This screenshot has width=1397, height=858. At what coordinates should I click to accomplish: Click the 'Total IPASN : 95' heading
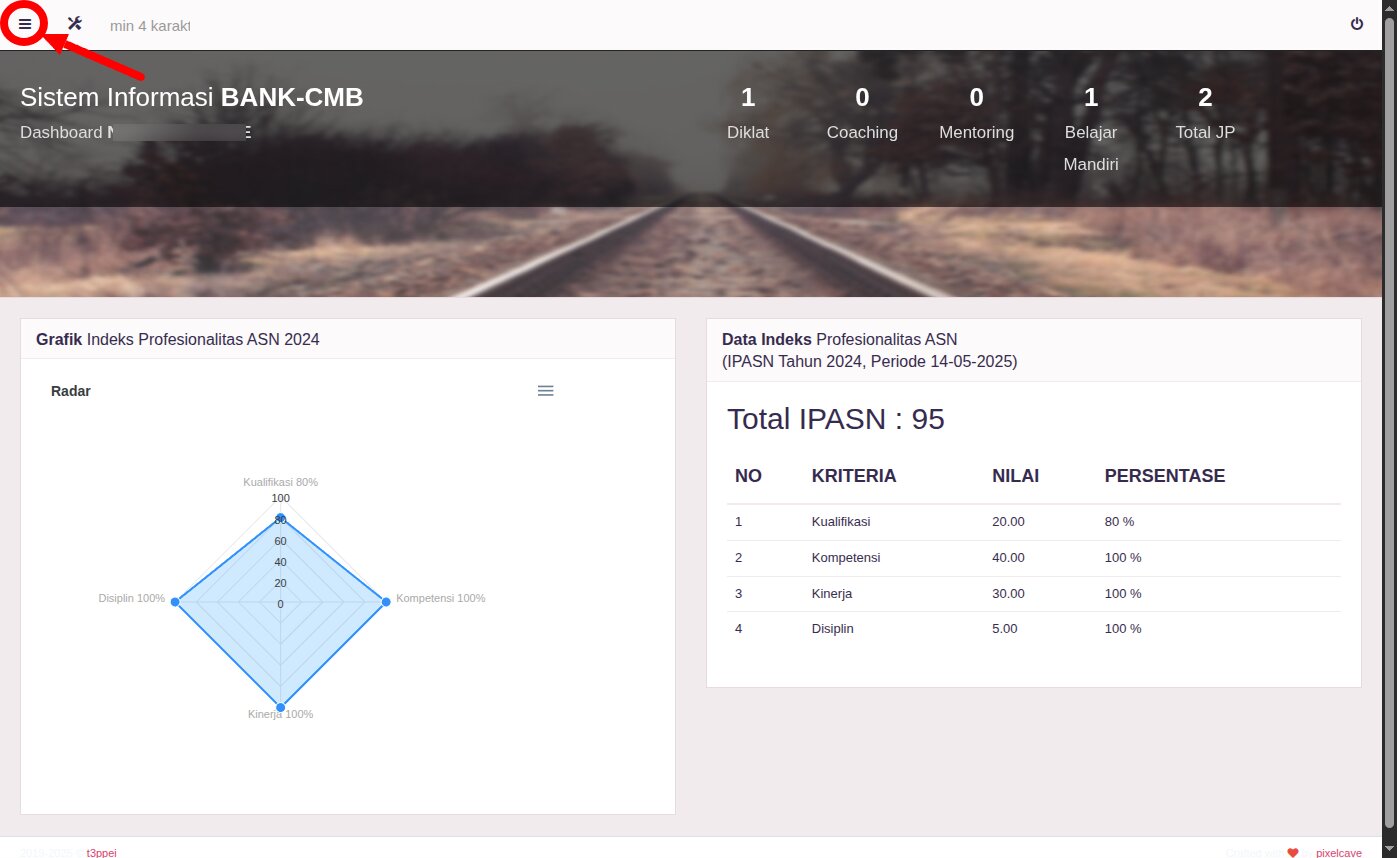[836, 419]
